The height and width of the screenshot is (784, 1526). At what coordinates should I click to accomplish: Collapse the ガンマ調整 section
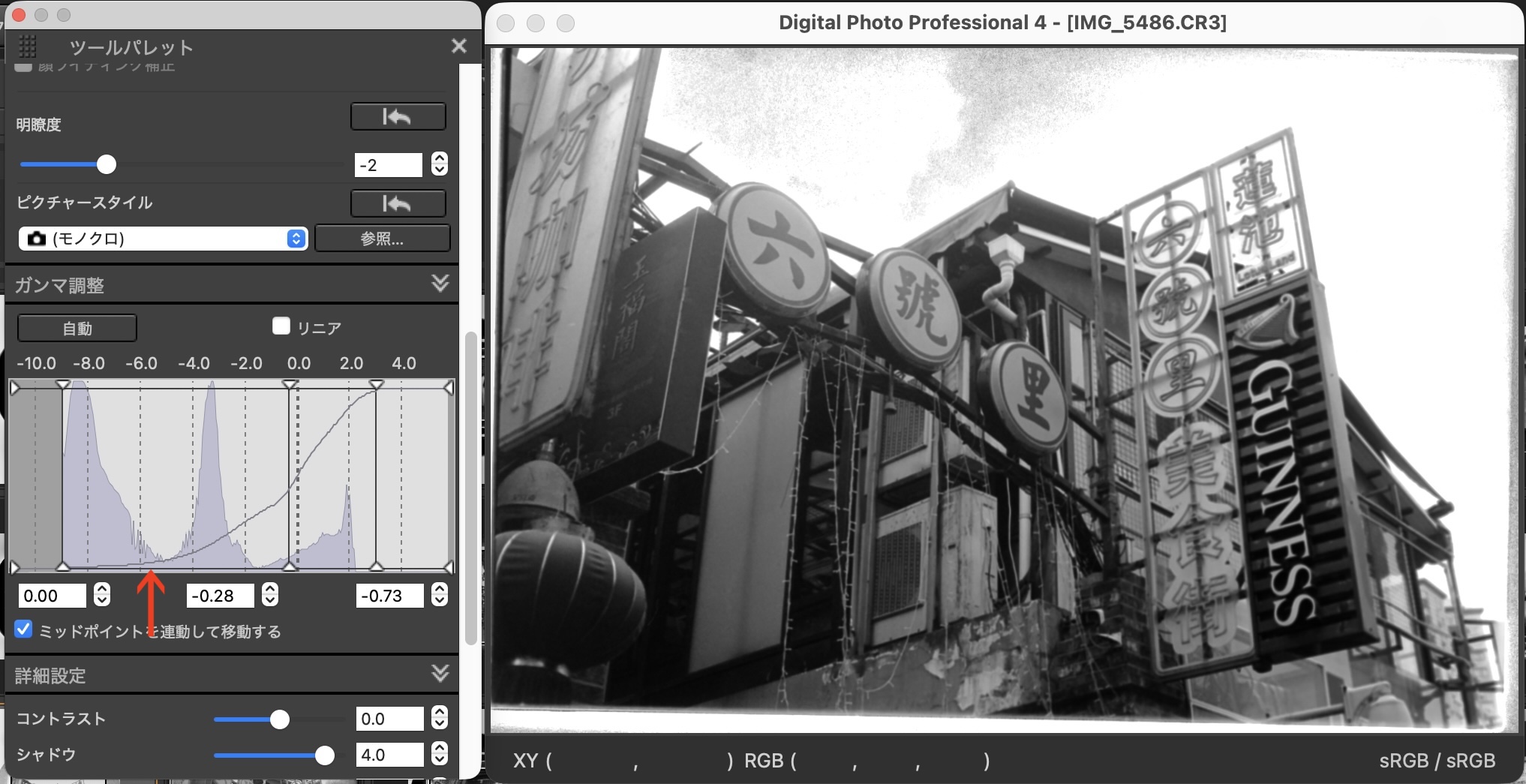pos(440,284)
